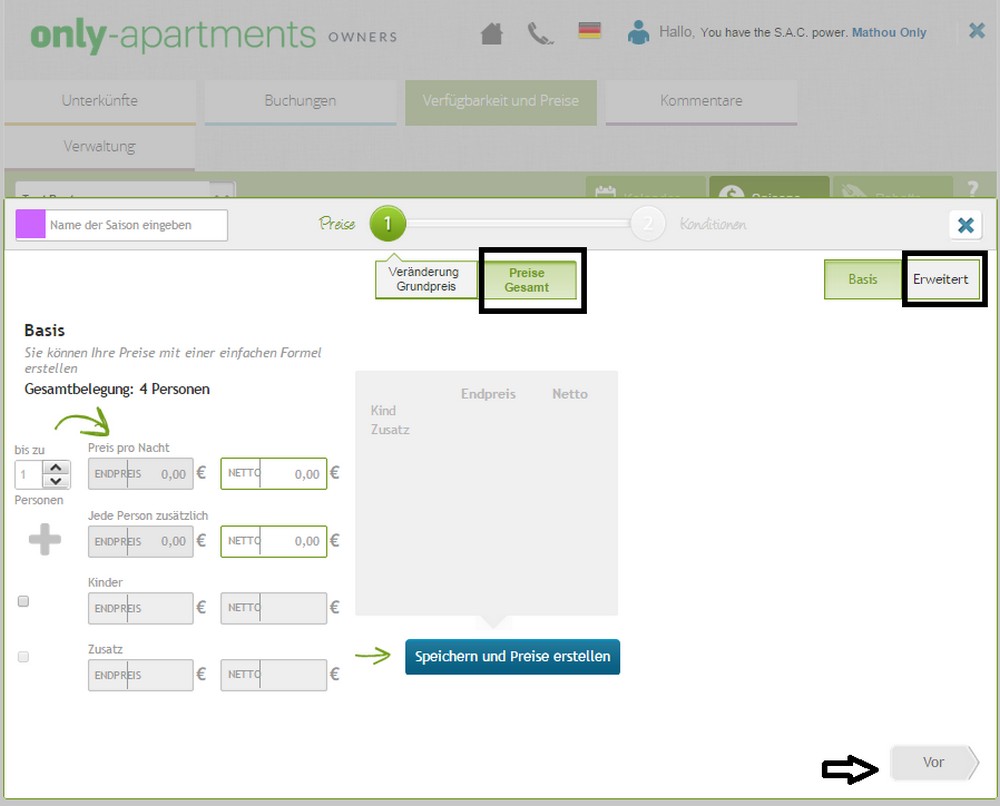Screen dimensions: 1000x806
Task: Decrease persons count with down arrow
Action: (57, 481)
